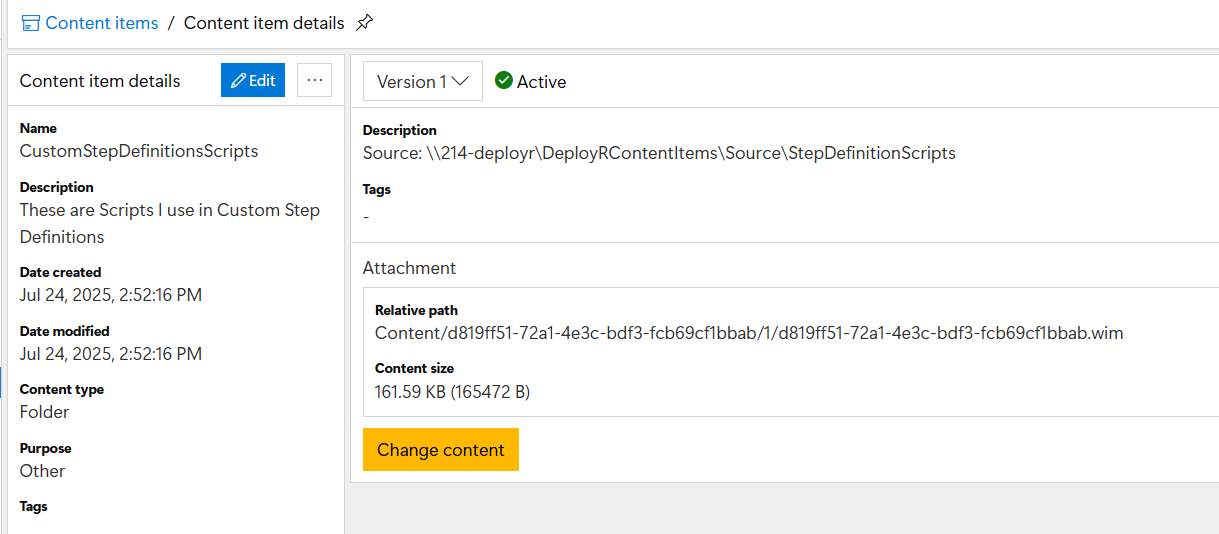Click the Attachment section heading

[x=409, y=268]
